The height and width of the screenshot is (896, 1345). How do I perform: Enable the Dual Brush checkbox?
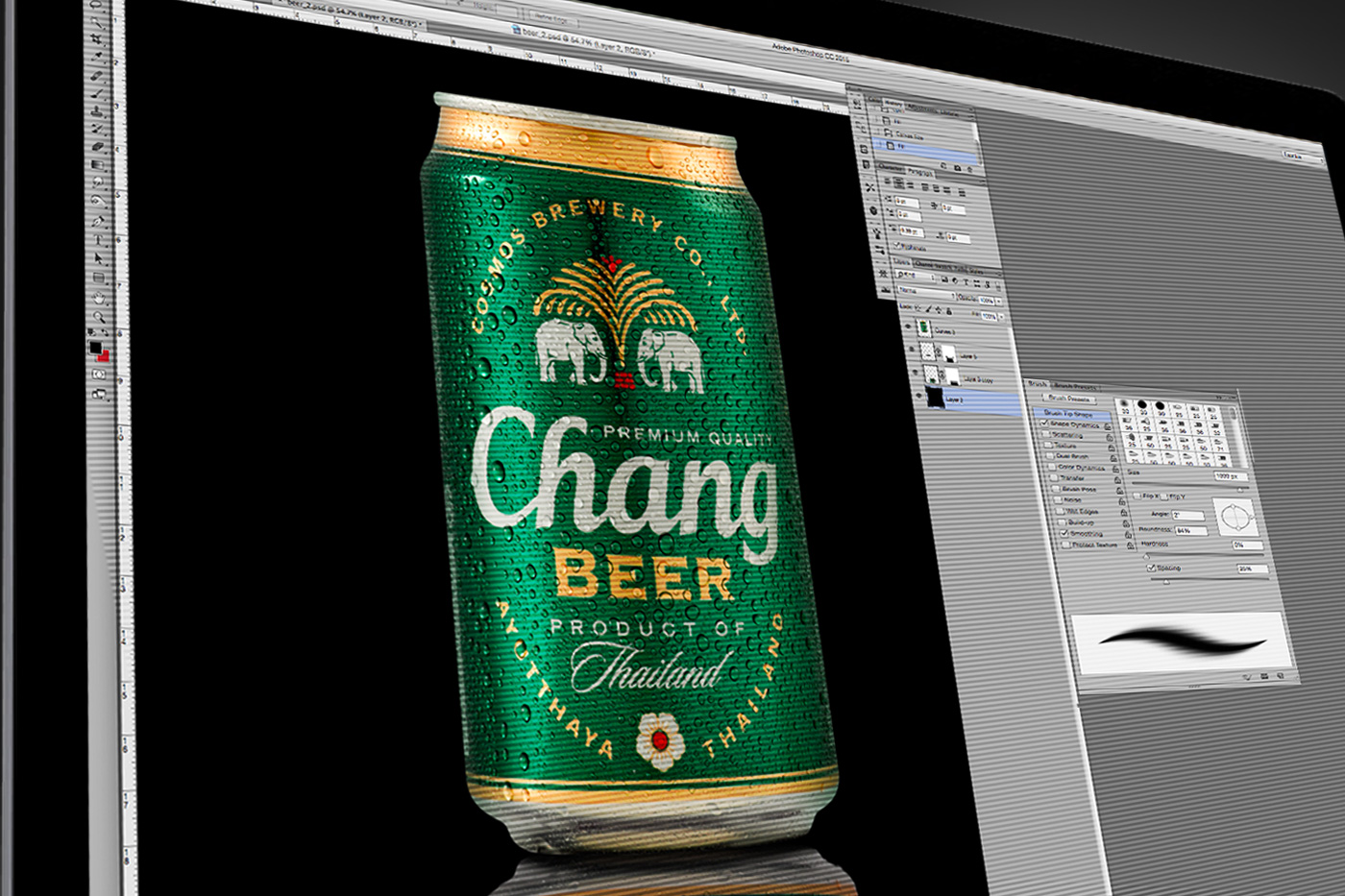pos(1050,456)
